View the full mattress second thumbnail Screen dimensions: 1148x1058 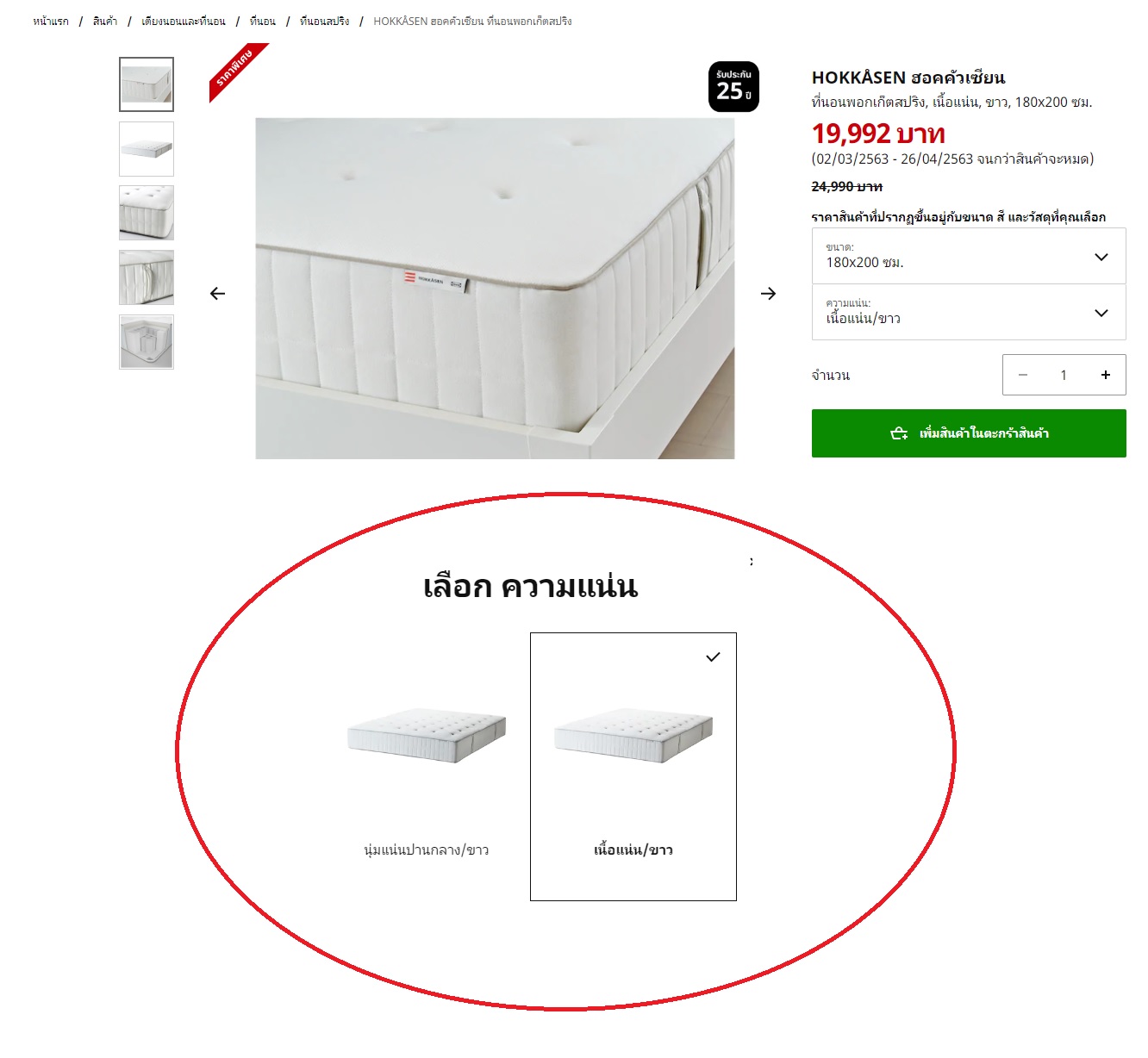click(x=147, y=149)
